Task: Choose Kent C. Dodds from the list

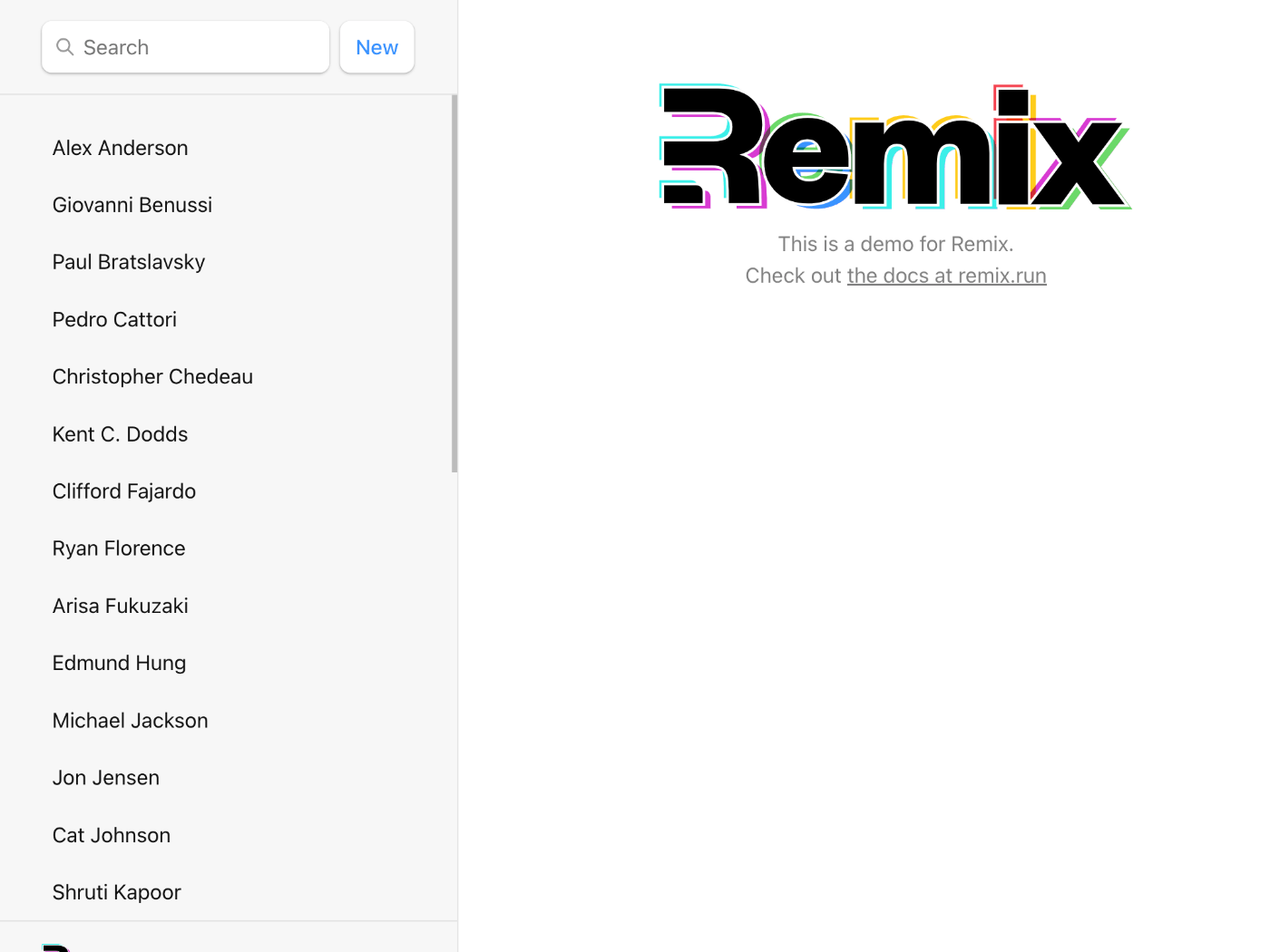Action: 229,434
